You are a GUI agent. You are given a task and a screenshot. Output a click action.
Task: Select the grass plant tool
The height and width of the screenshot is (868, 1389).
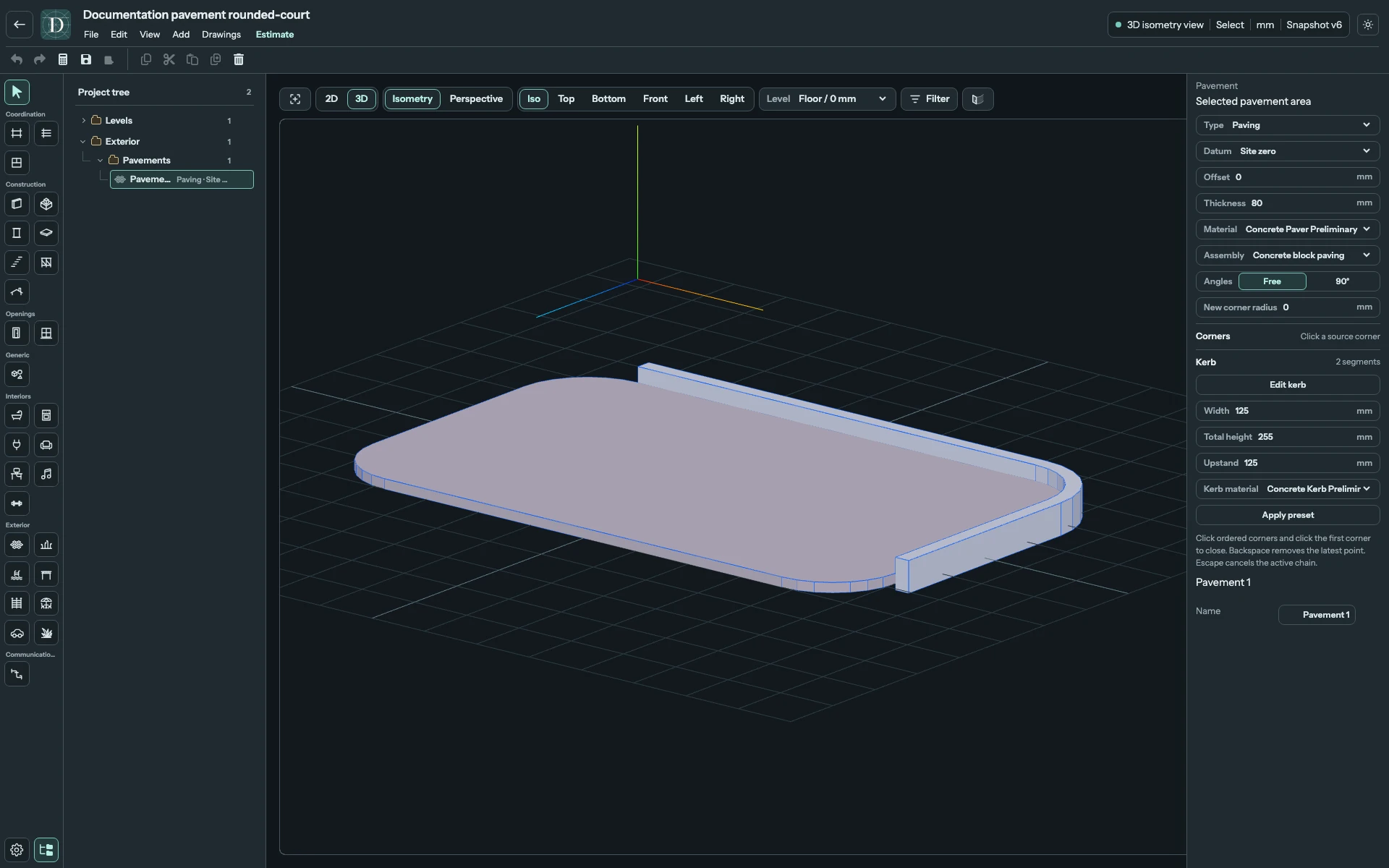click(46, 633)
